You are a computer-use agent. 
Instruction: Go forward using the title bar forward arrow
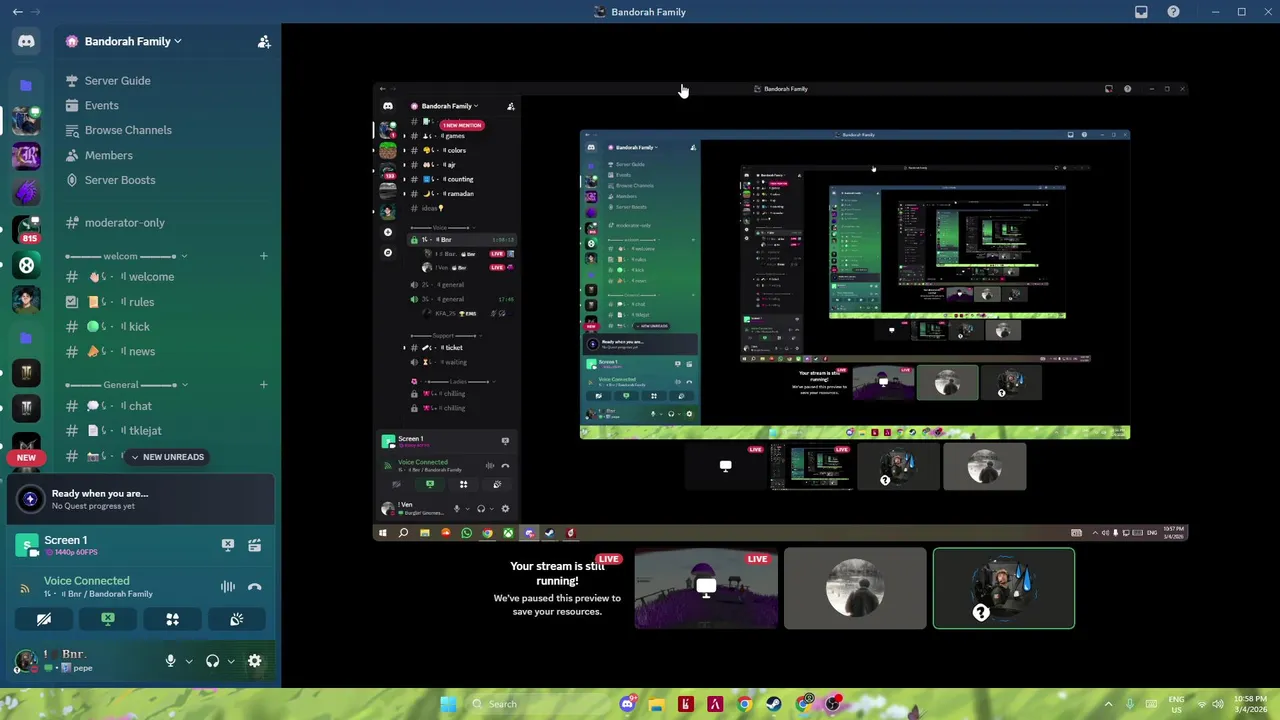(37, 12)
